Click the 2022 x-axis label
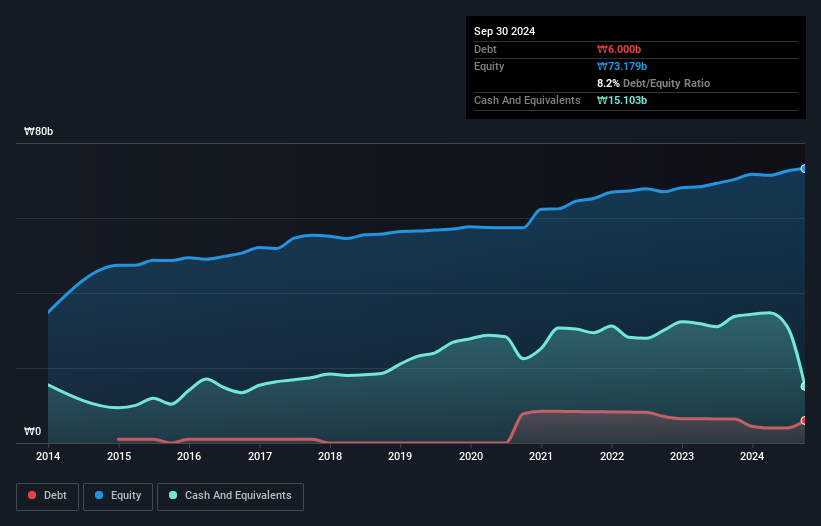This screenshot has width=821, height=526. pos(612,456)
